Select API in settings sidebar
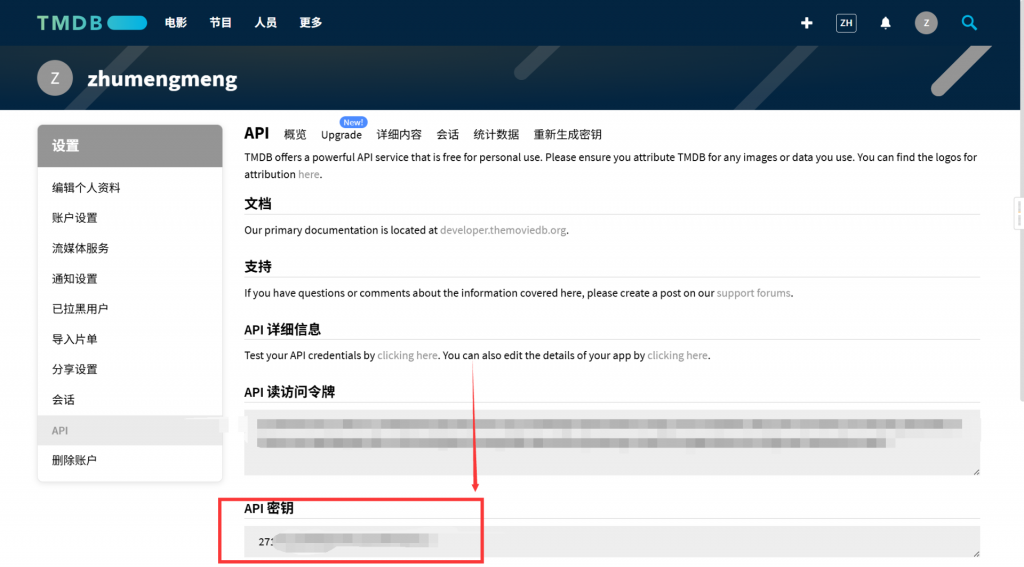This screenshot has width=1024, height=567. coord(130,430)
